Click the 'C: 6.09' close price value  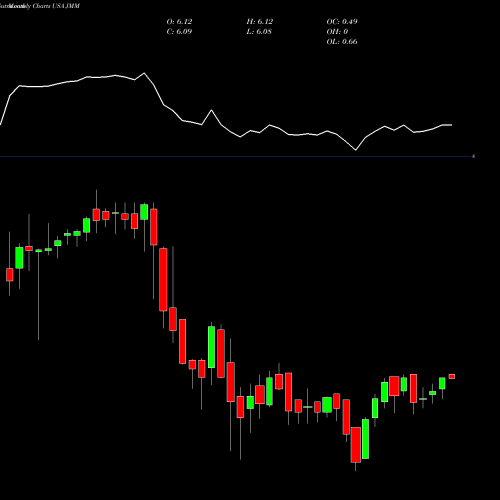pos(179,31)
